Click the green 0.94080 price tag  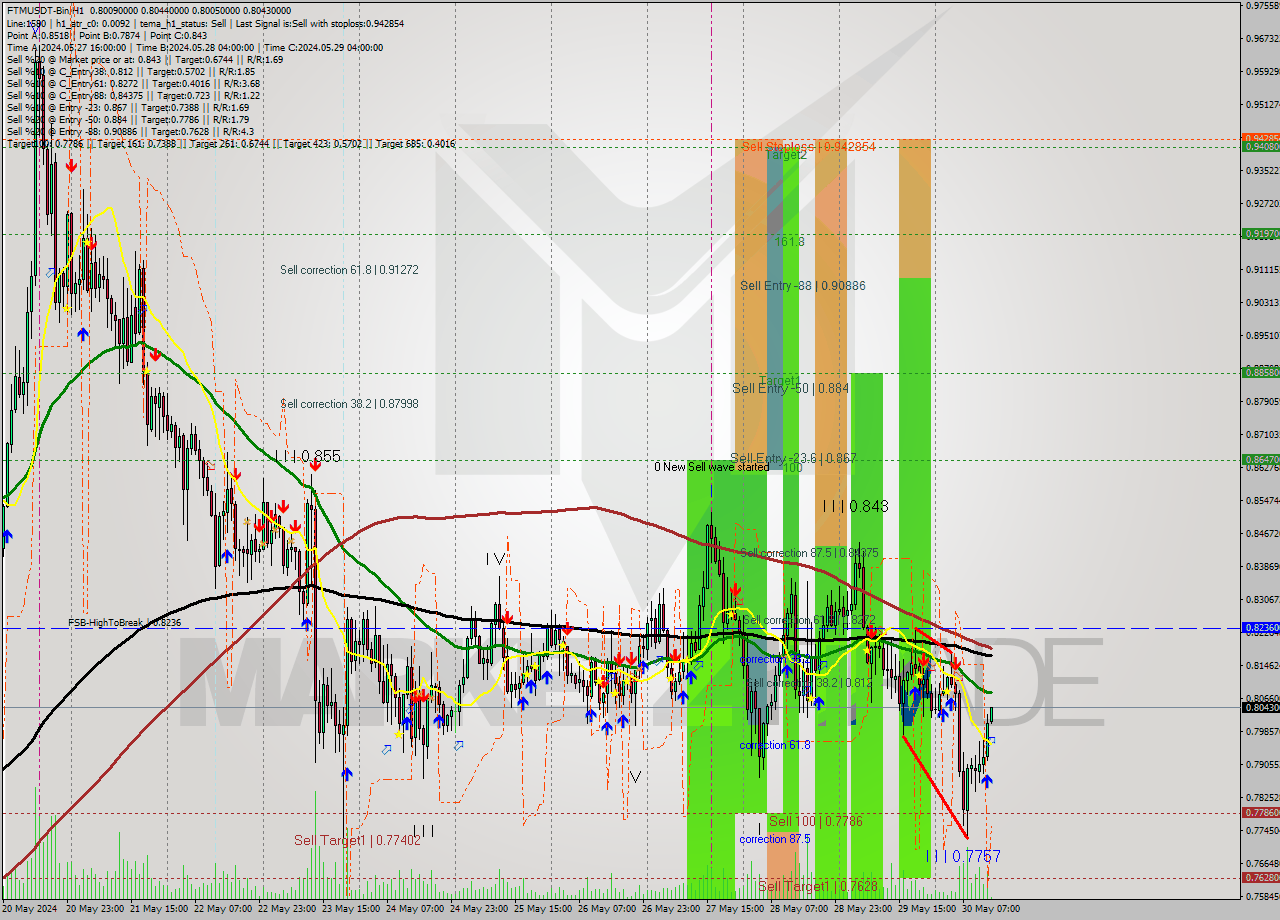1260,147
